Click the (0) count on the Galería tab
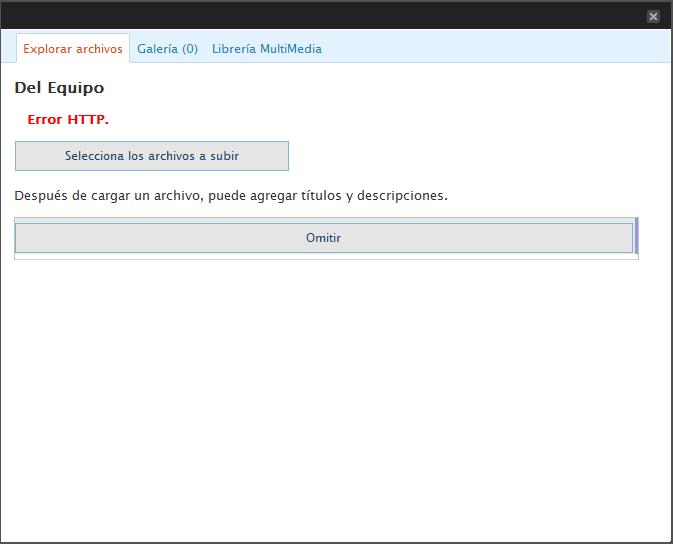The width and height of the screenshot is (673, 544). [x=189, y=49]
